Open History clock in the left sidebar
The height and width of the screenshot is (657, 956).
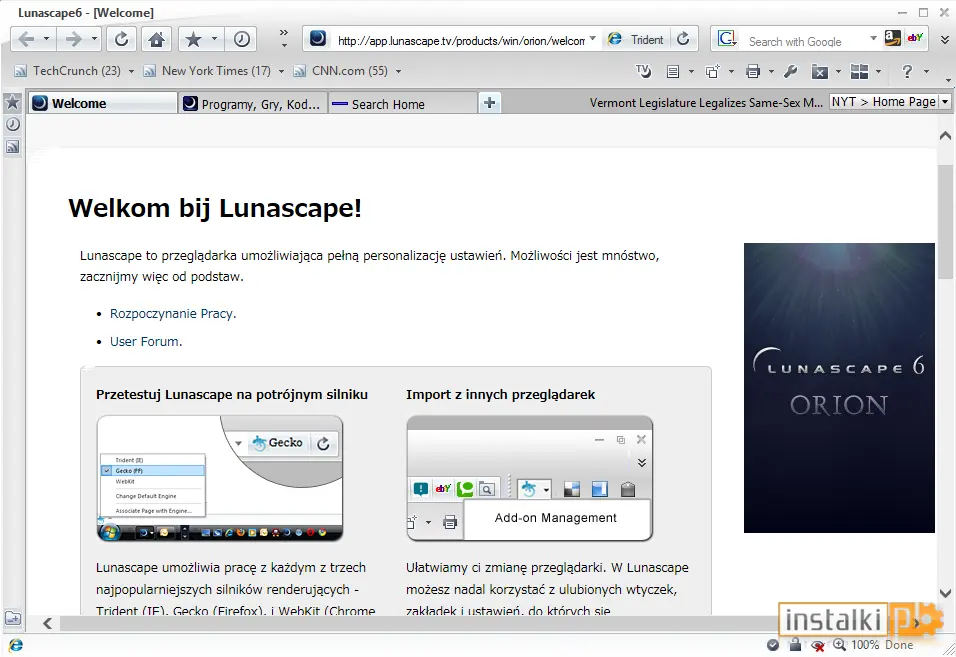12,124
